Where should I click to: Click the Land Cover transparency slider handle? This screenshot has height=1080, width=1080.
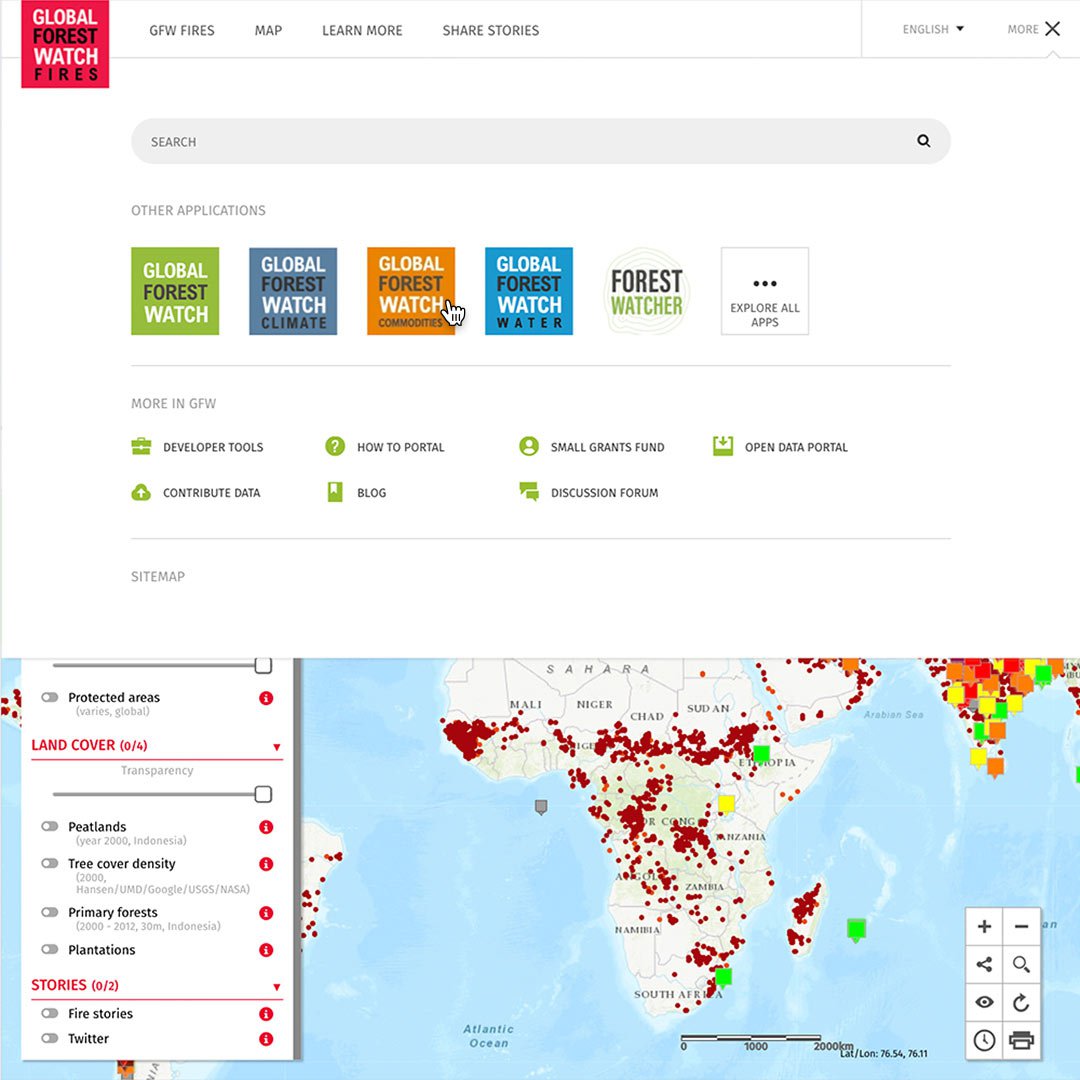(x=263, y=794)
